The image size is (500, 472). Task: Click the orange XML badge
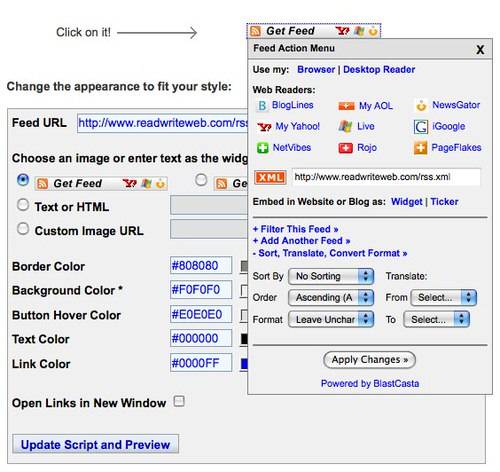coord(270,177)
